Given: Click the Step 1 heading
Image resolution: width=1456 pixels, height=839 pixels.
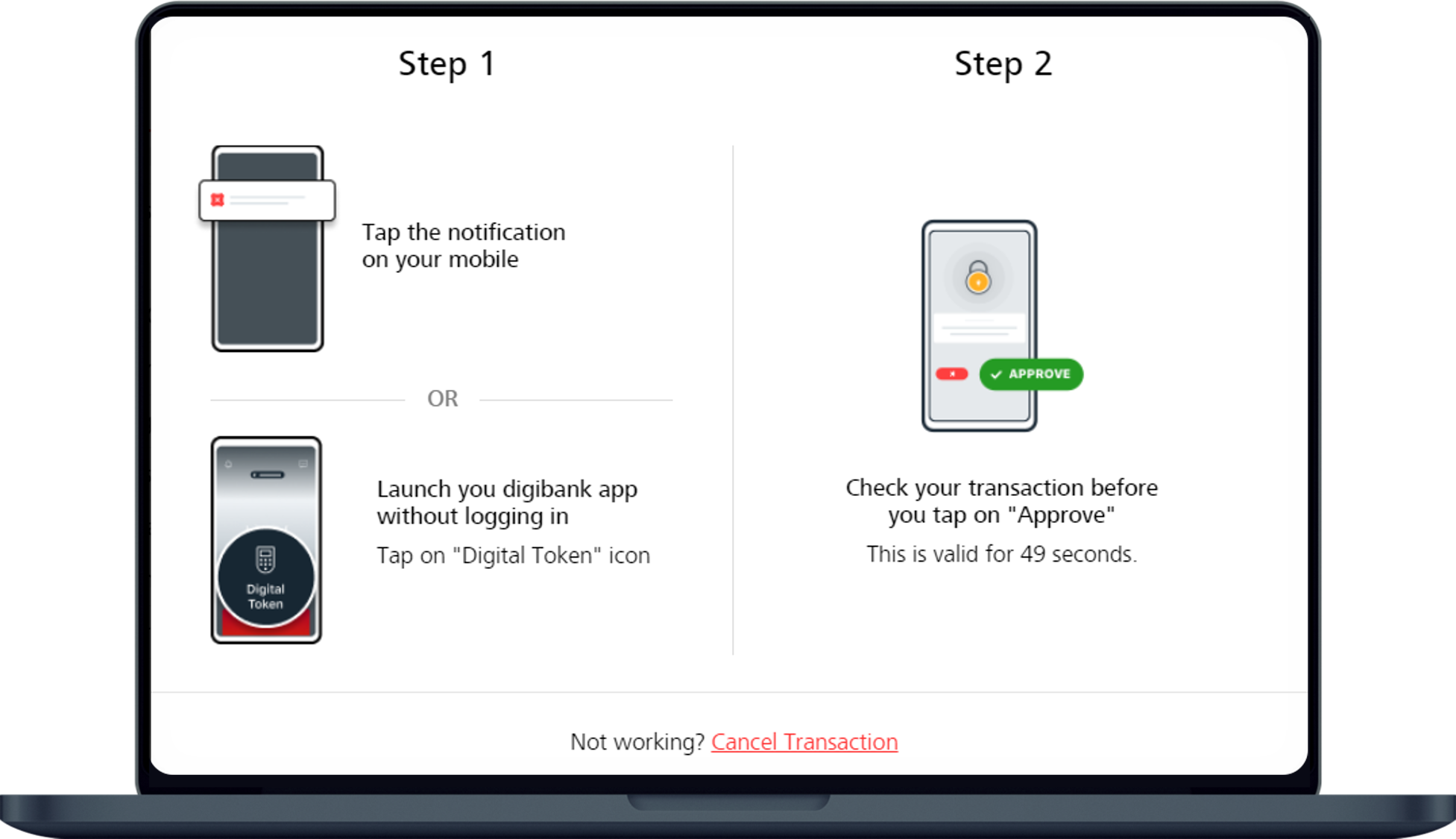Looking at the screenshot, I should [447, 64].
